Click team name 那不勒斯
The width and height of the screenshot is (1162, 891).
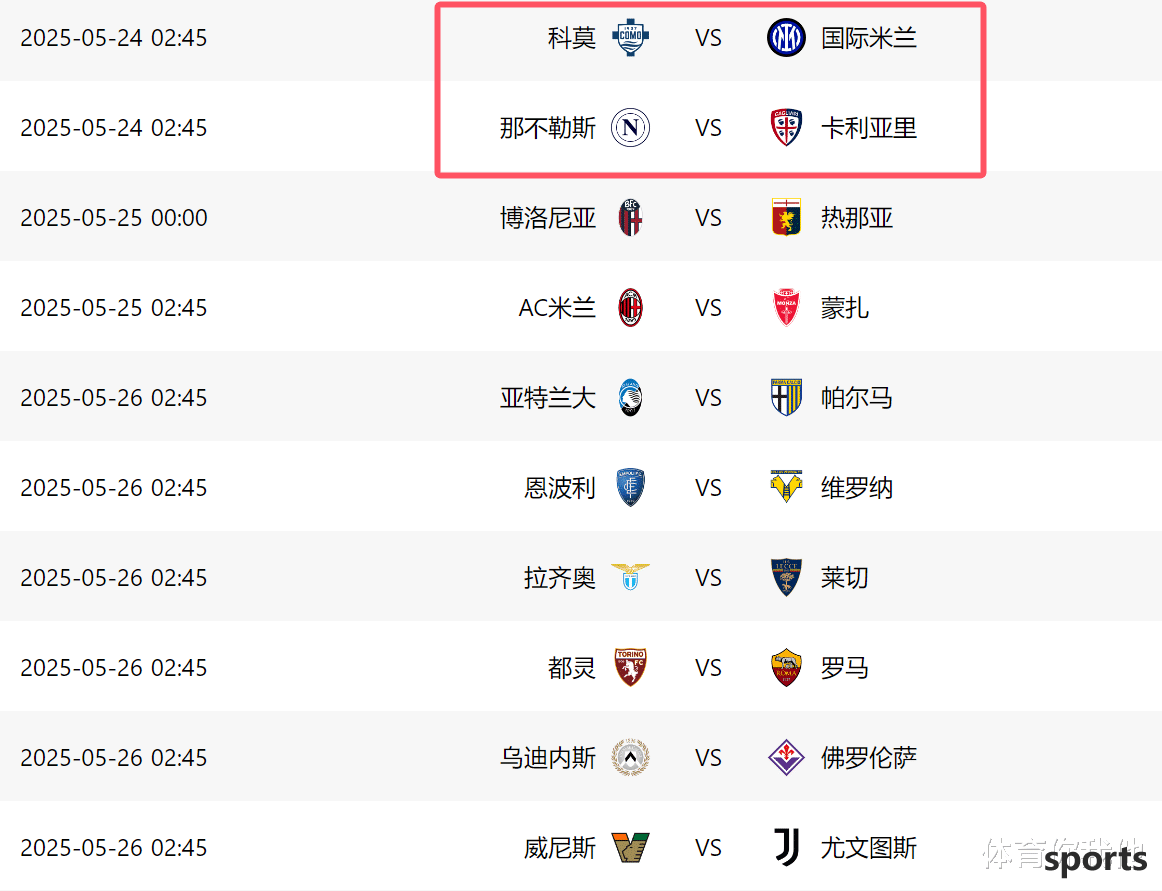(x=548, y=127)
